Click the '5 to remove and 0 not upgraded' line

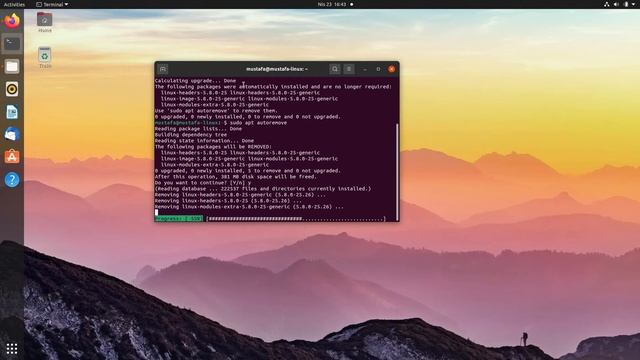pos(247,171)
